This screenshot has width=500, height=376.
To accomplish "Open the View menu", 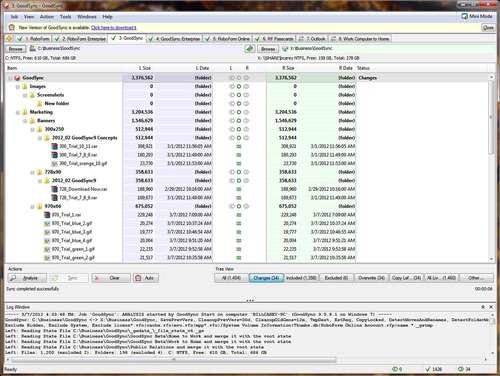I will click(29, 17).
